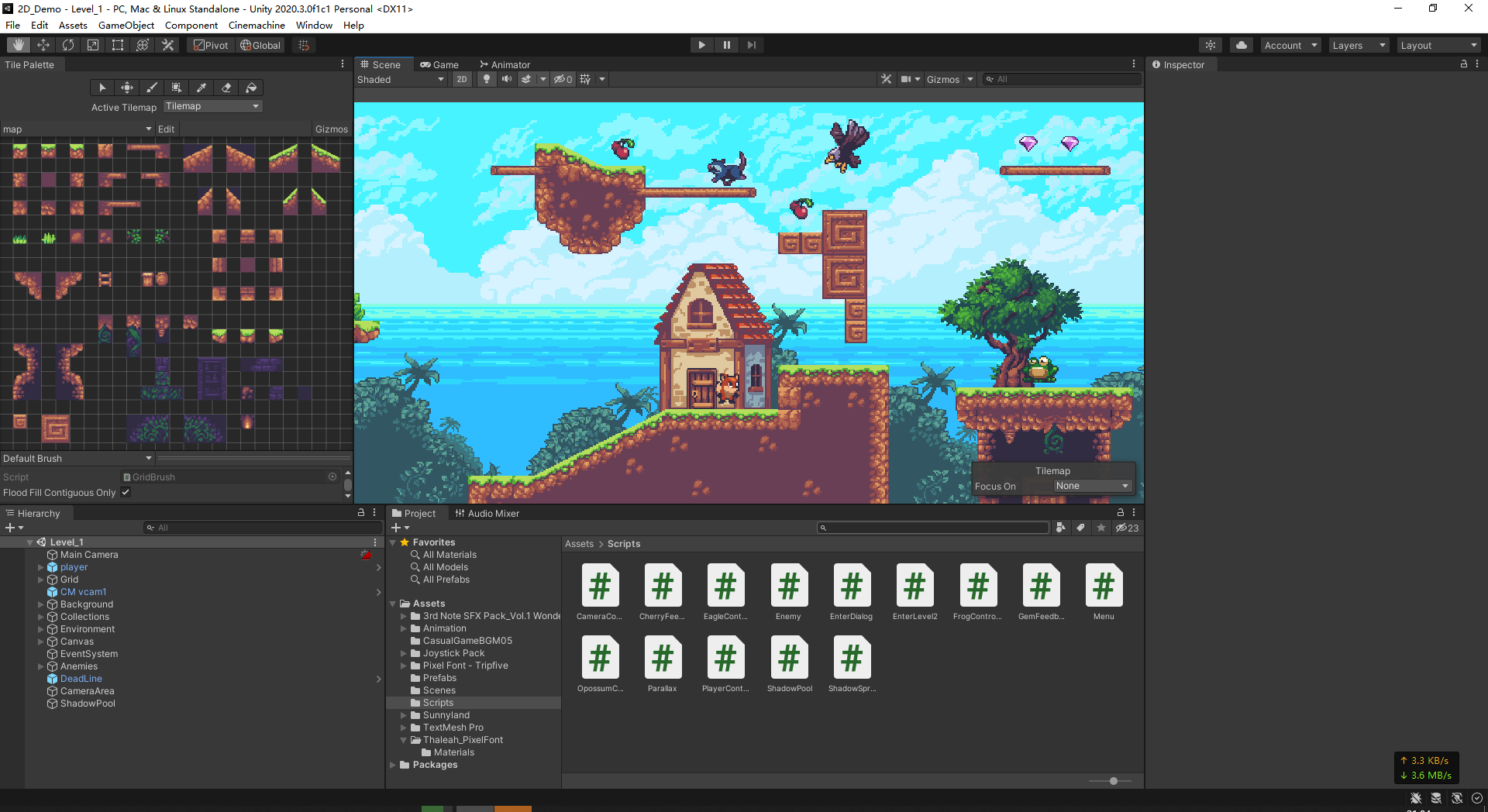Open the OpossumC script in the Project panel
Screen dimensions: 1488x812
coord(600,656)
